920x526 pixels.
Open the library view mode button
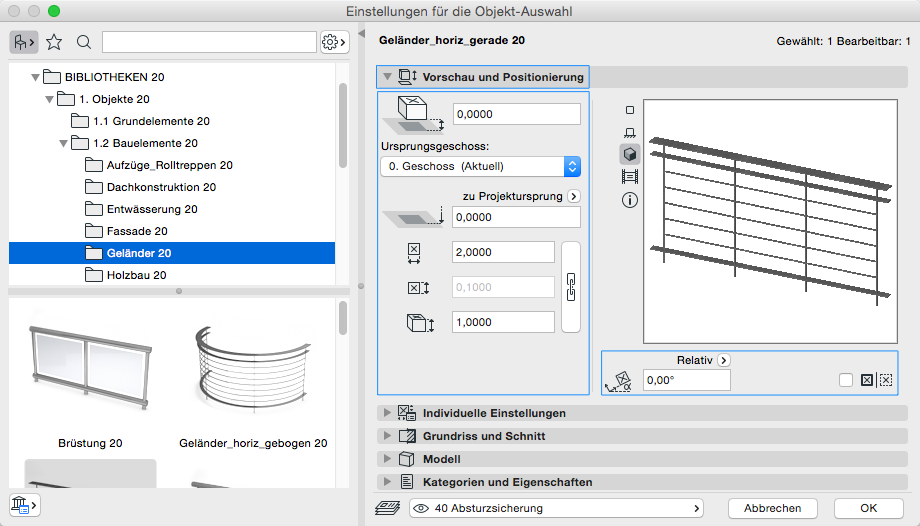coord(23,42)
